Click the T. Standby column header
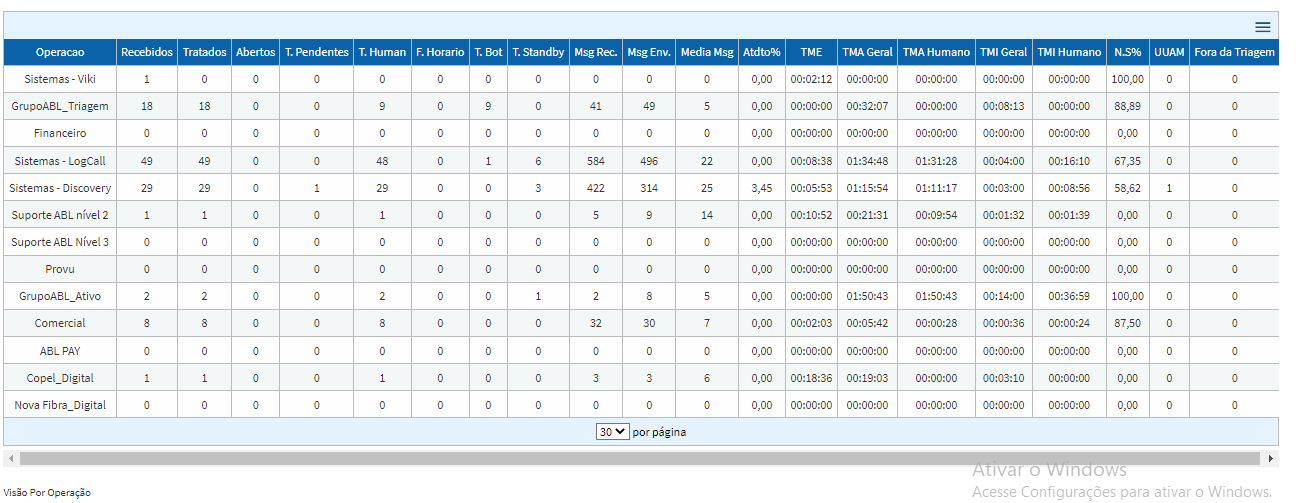This screenshot has width=1298, height=503. [538, 52]
